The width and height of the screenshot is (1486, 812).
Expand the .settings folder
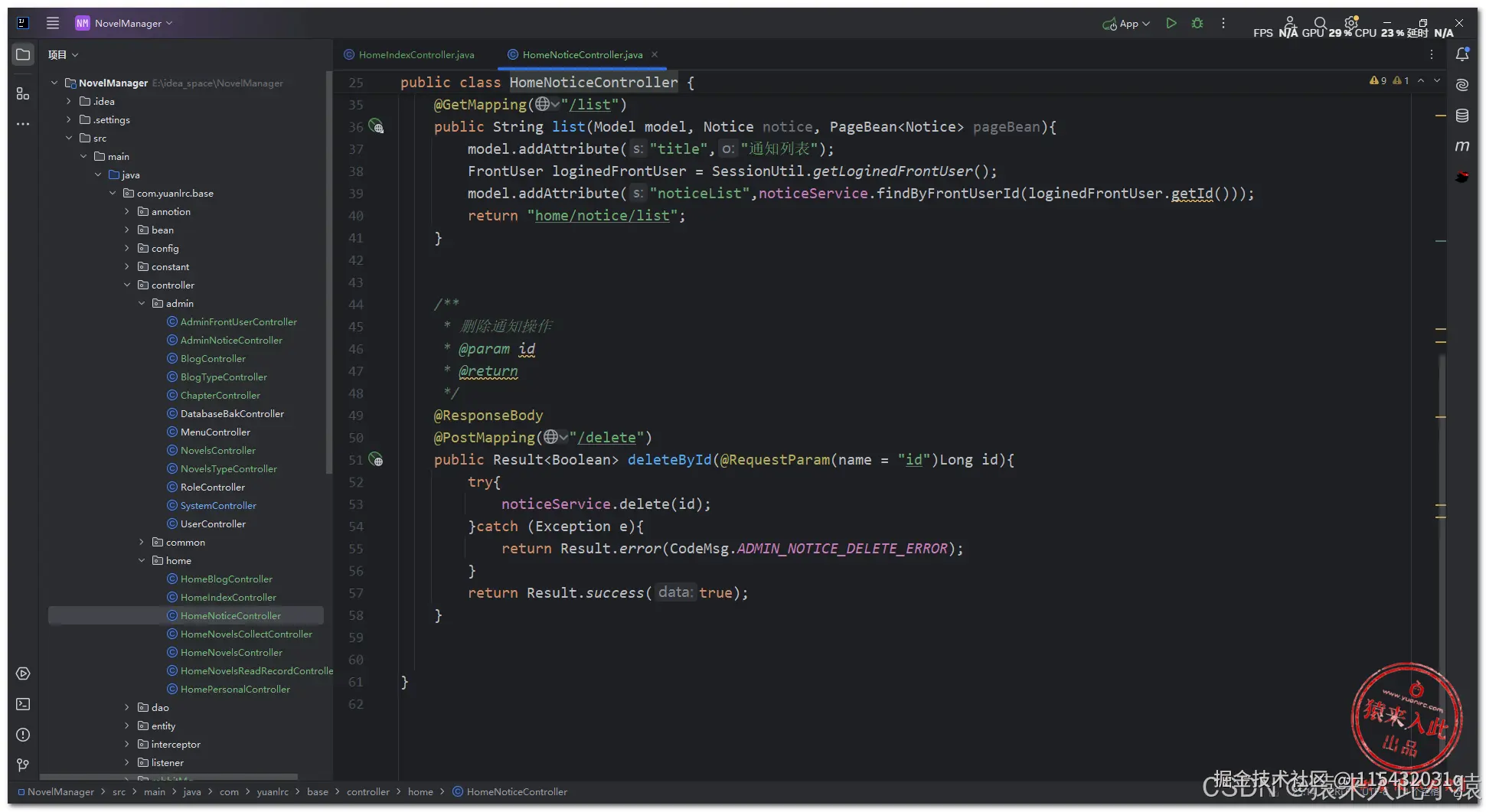click(x=69, y=119)
